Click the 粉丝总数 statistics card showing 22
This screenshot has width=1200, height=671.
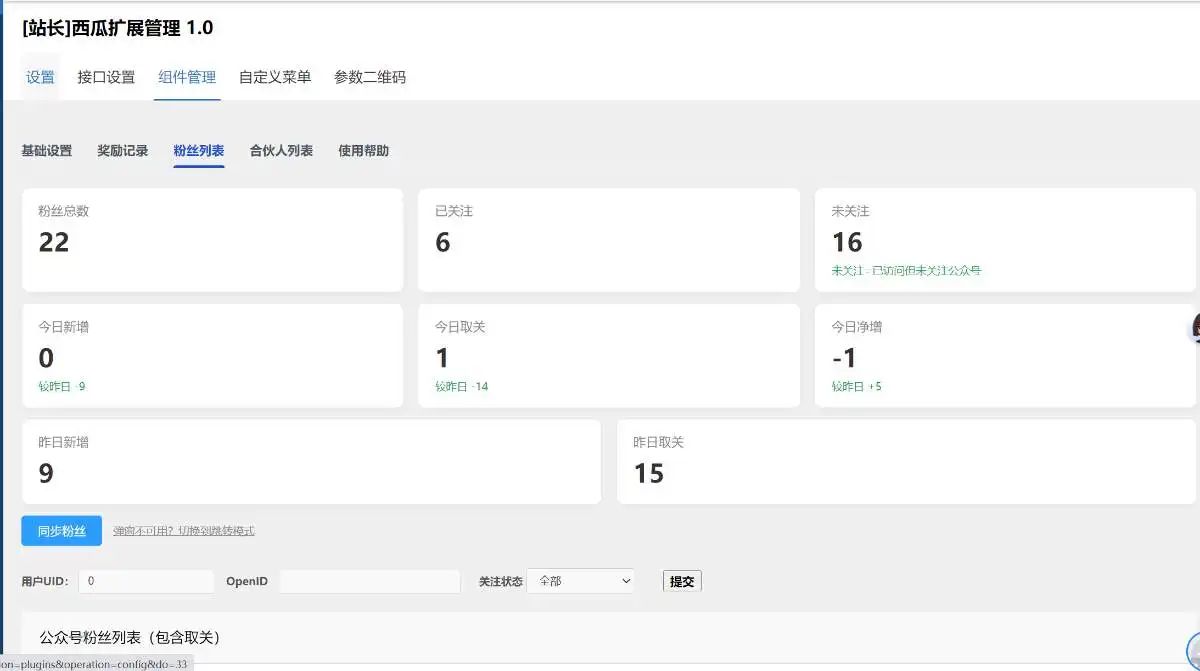[212, 240]
